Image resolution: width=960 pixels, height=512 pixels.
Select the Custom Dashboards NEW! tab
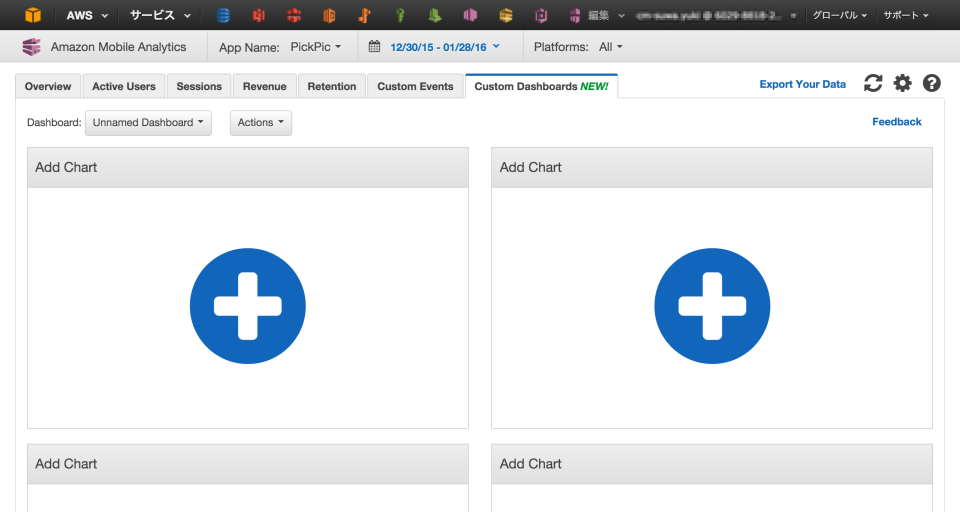point(541,86)
